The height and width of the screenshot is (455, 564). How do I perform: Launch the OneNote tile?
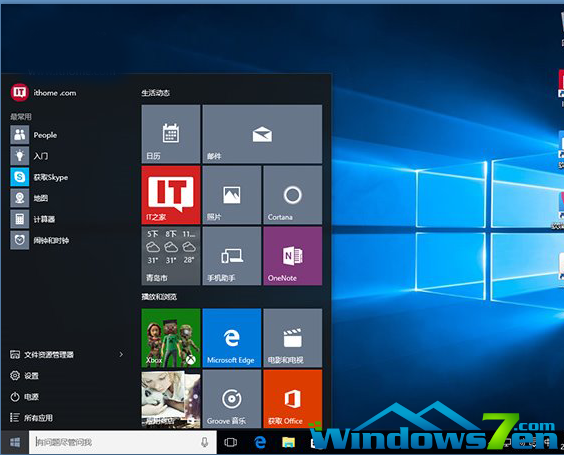pos(292,256)
